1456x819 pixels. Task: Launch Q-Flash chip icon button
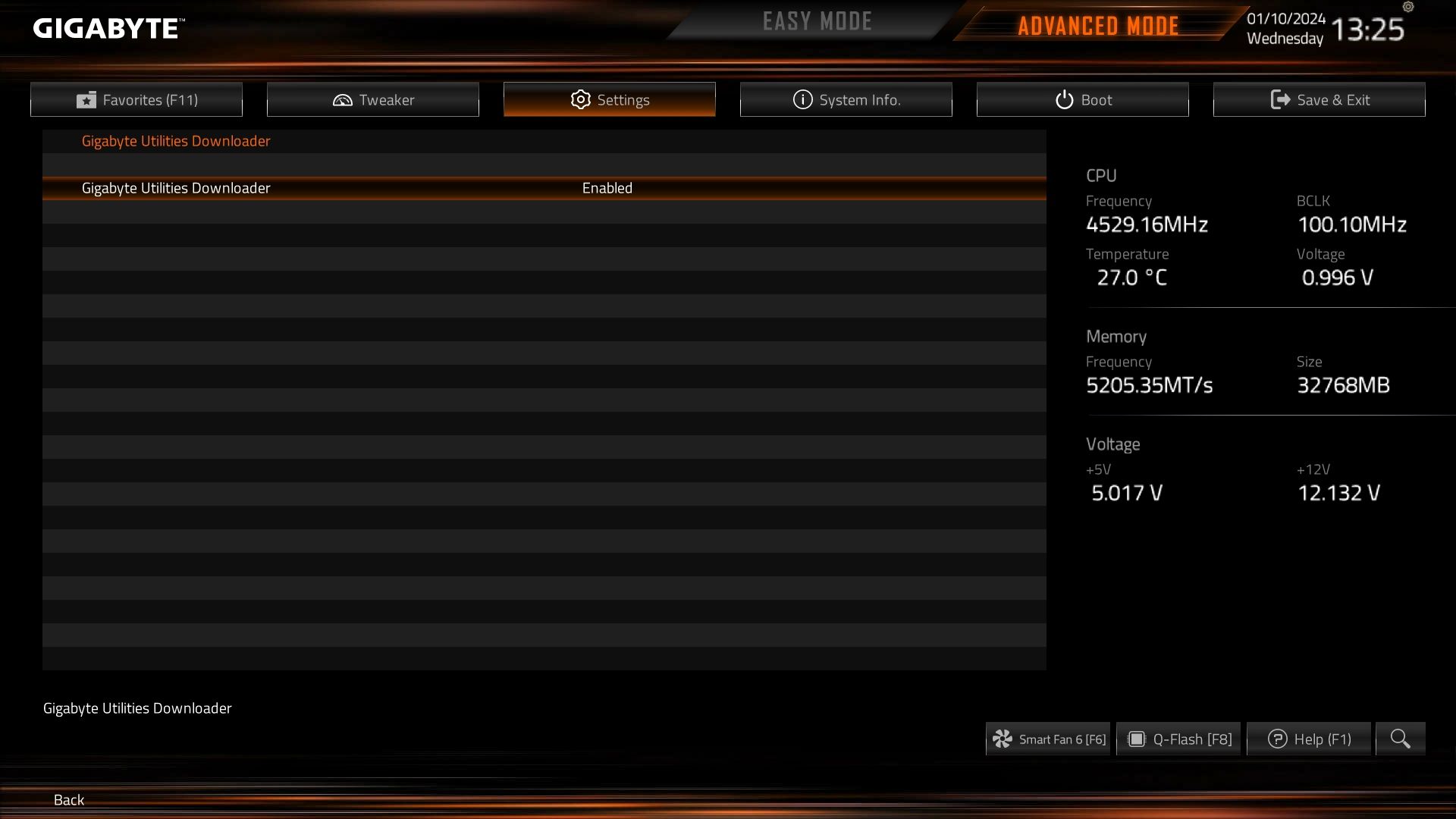click(1136, 739)
